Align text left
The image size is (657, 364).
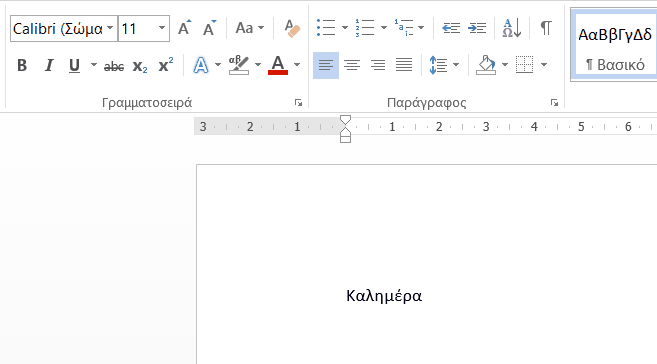click(326, 65)
